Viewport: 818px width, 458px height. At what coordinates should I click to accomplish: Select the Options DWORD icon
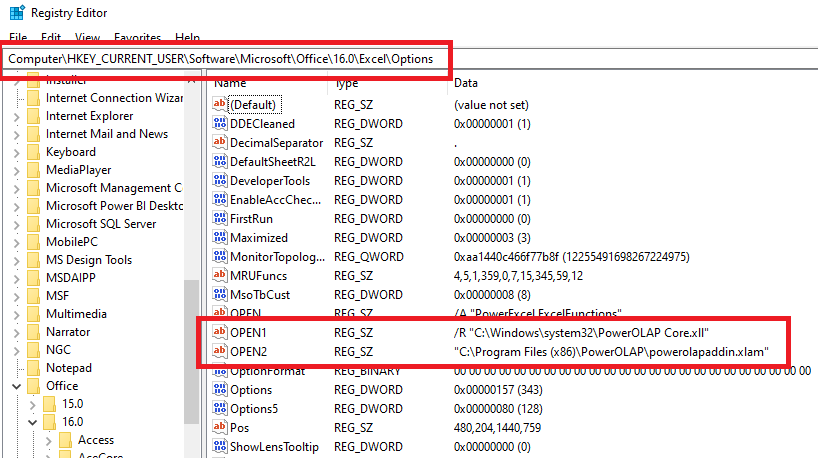coord(220,389)
